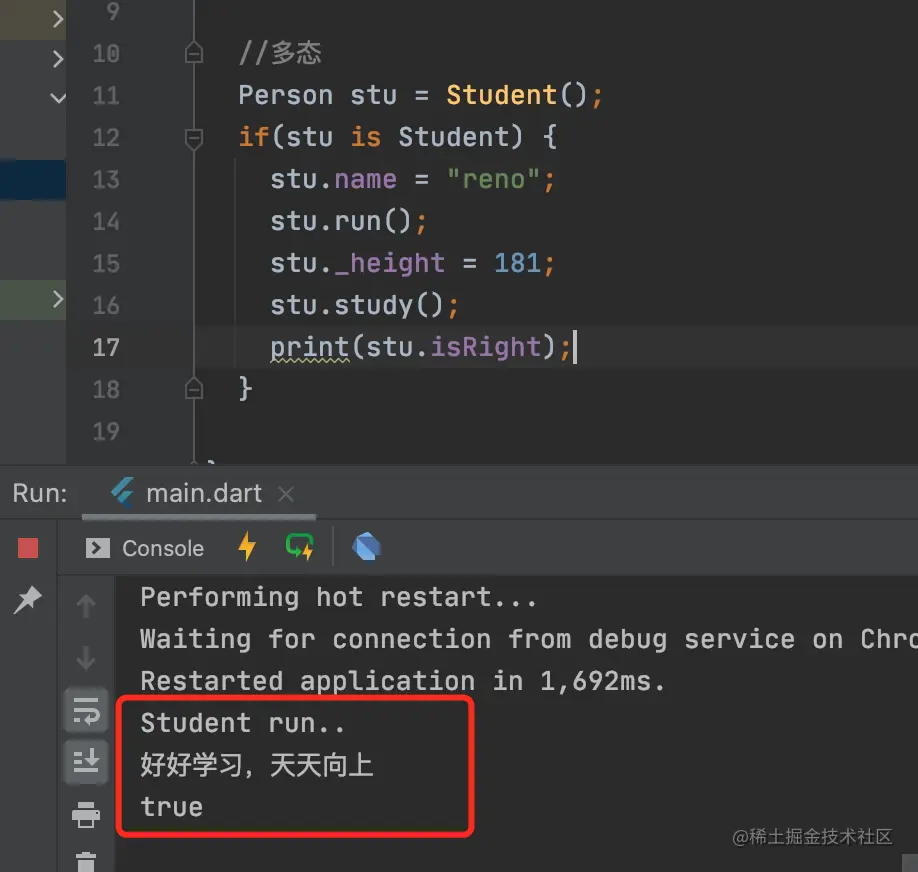918x872 pixels.
Task: Click the Flutter logo on main.dart tab
Action: point(121,491)
